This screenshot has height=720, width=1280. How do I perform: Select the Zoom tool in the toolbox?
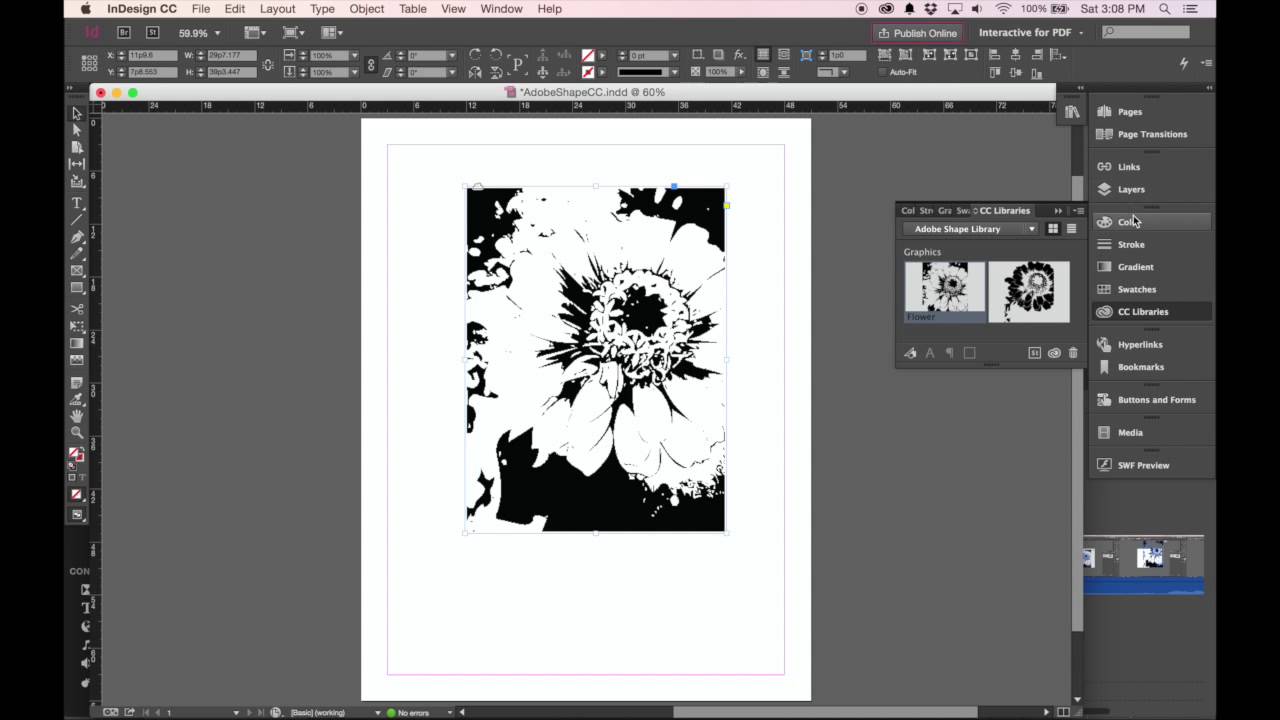(77, 432)
